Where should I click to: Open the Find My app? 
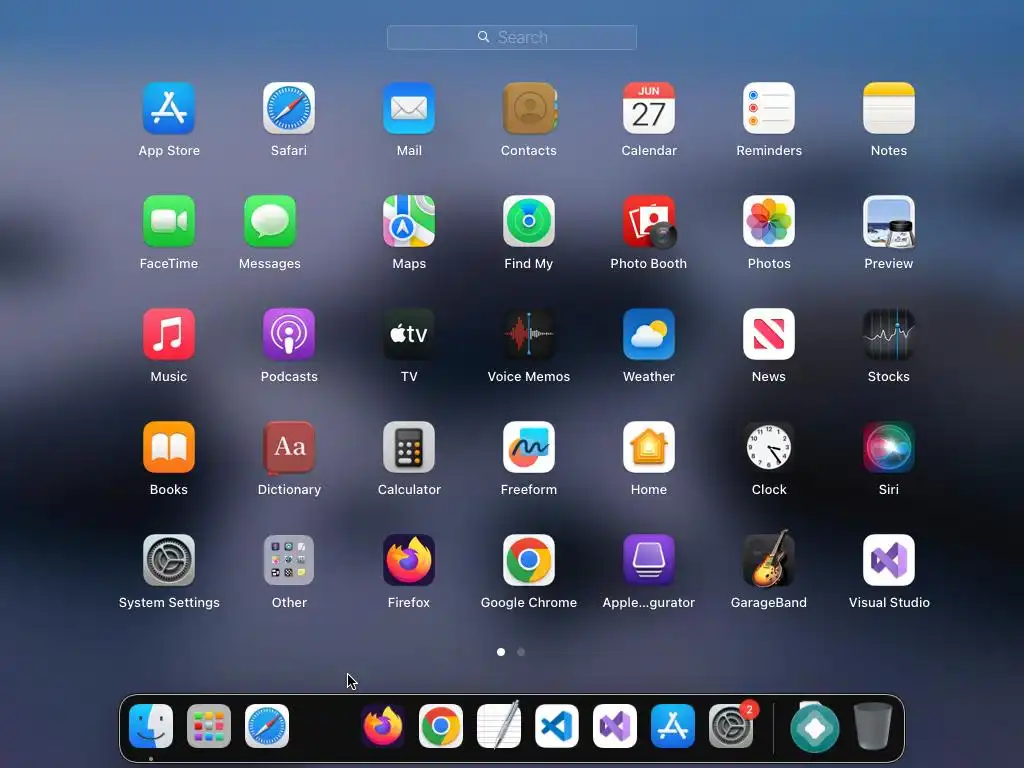click(x=529, y=221)
